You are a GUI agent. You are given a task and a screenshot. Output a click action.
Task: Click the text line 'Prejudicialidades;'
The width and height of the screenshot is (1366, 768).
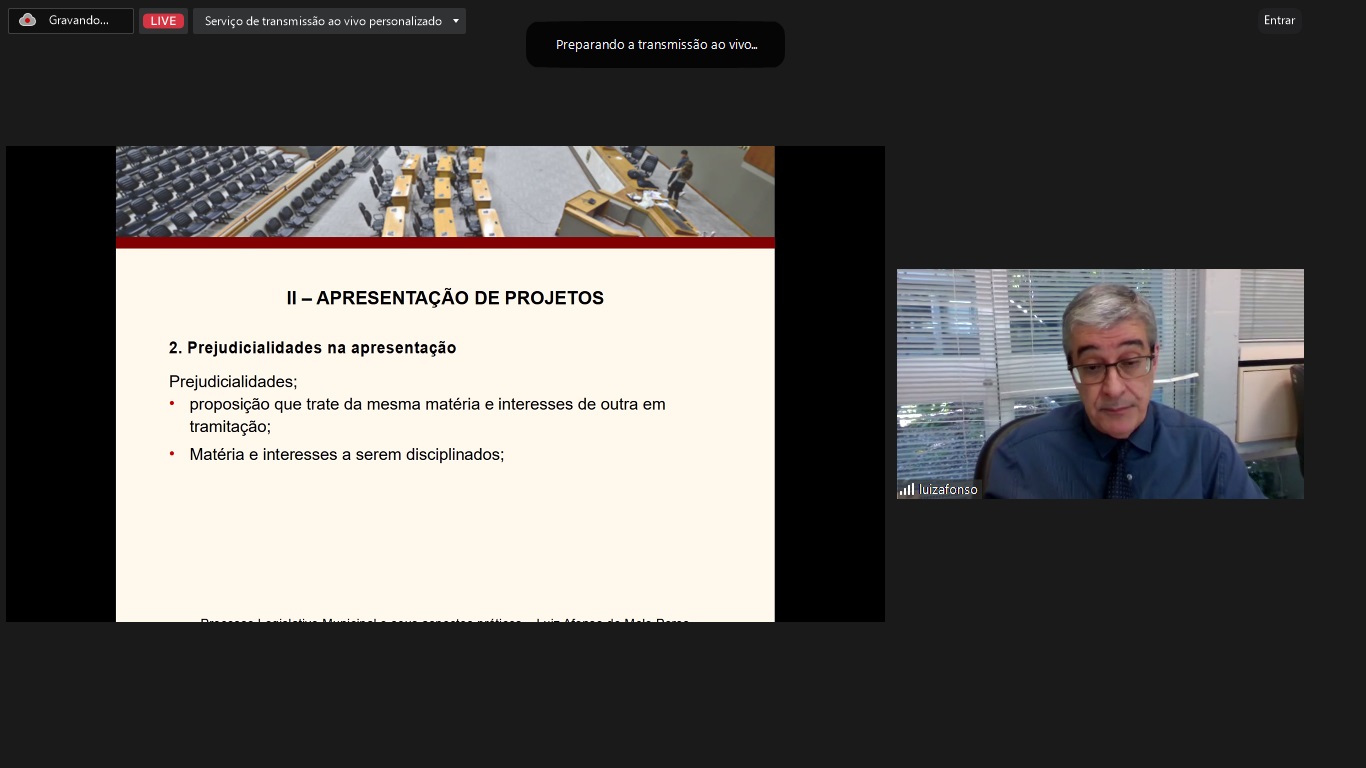(233, 381)
